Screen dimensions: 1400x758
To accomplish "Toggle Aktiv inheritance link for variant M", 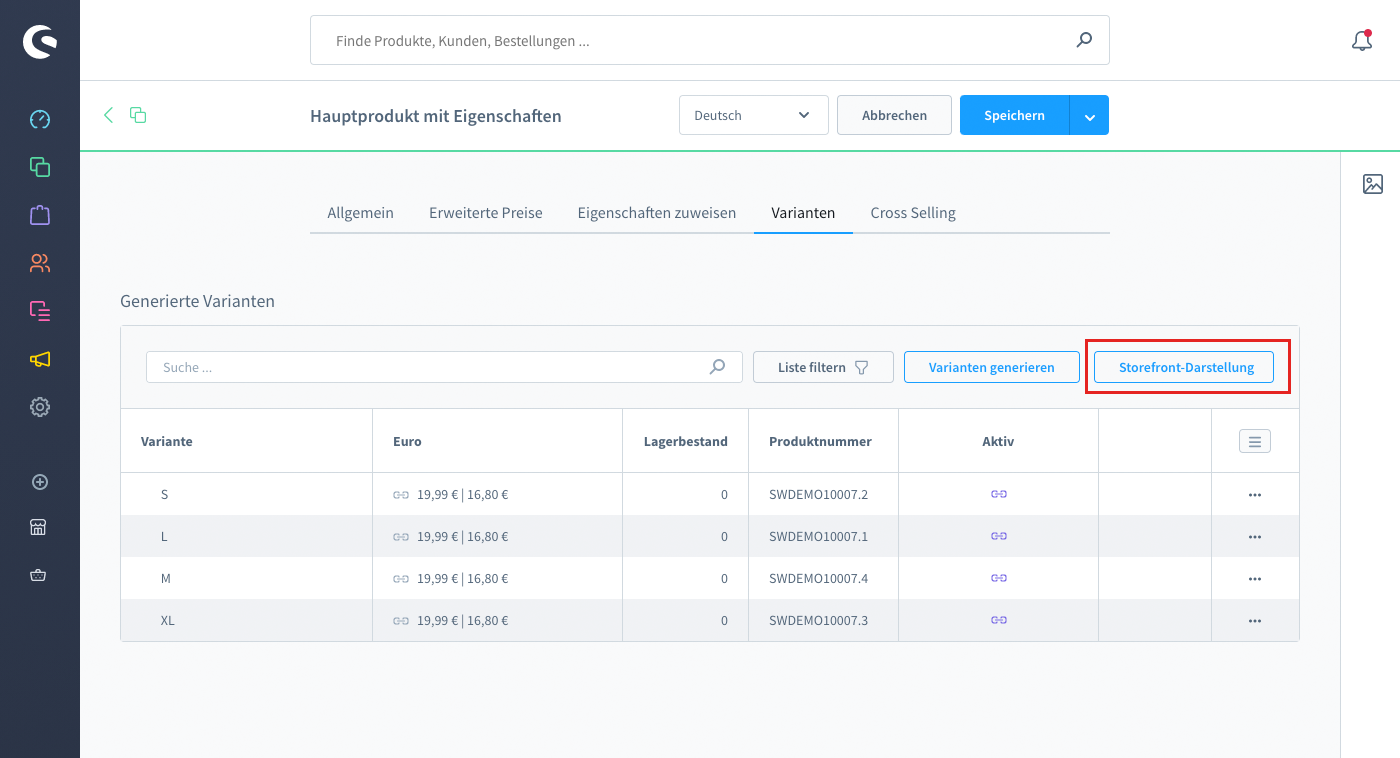I will click(998, 578).
